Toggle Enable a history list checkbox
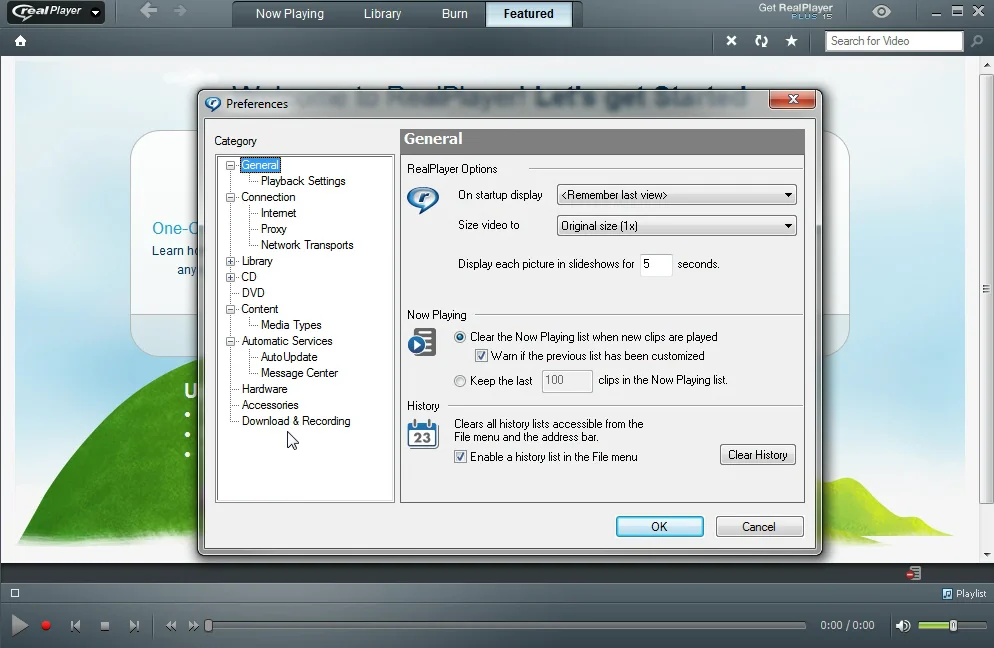Viewport: 994px width, 648px height. tap(460, 457)
